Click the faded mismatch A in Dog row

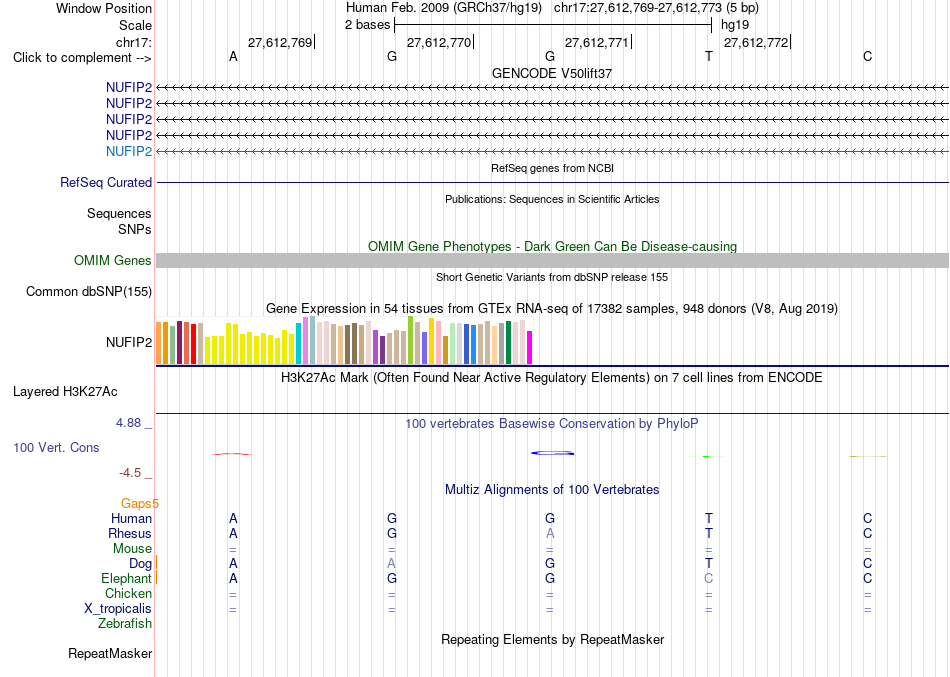[x=391, y=564]
